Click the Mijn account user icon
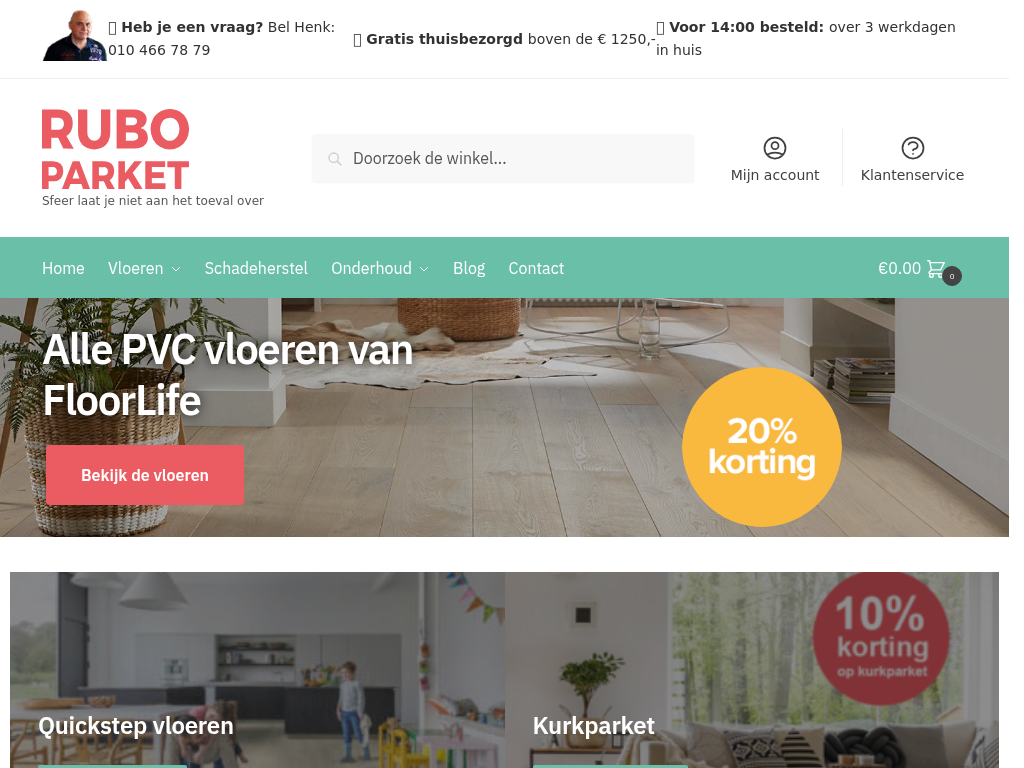Viewport: 1024px width, 768px height. point(775,148)
